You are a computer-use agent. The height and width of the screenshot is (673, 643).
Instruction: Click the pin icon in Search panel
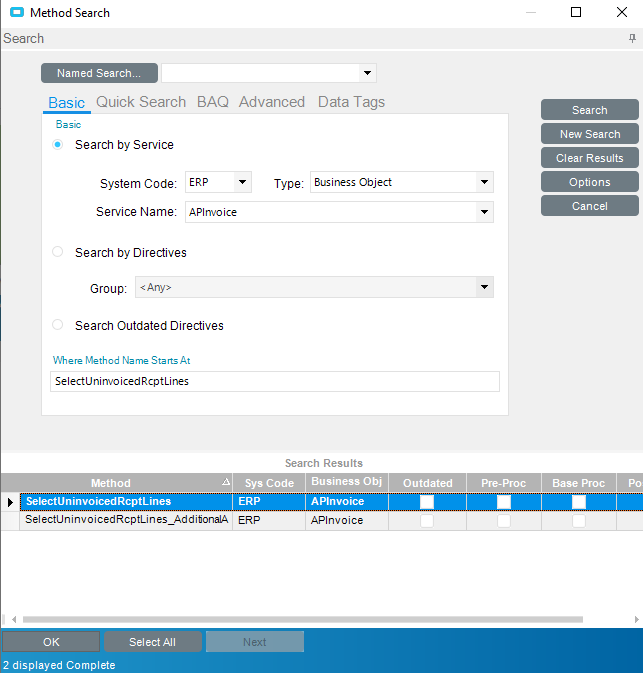tap(632, 38)
